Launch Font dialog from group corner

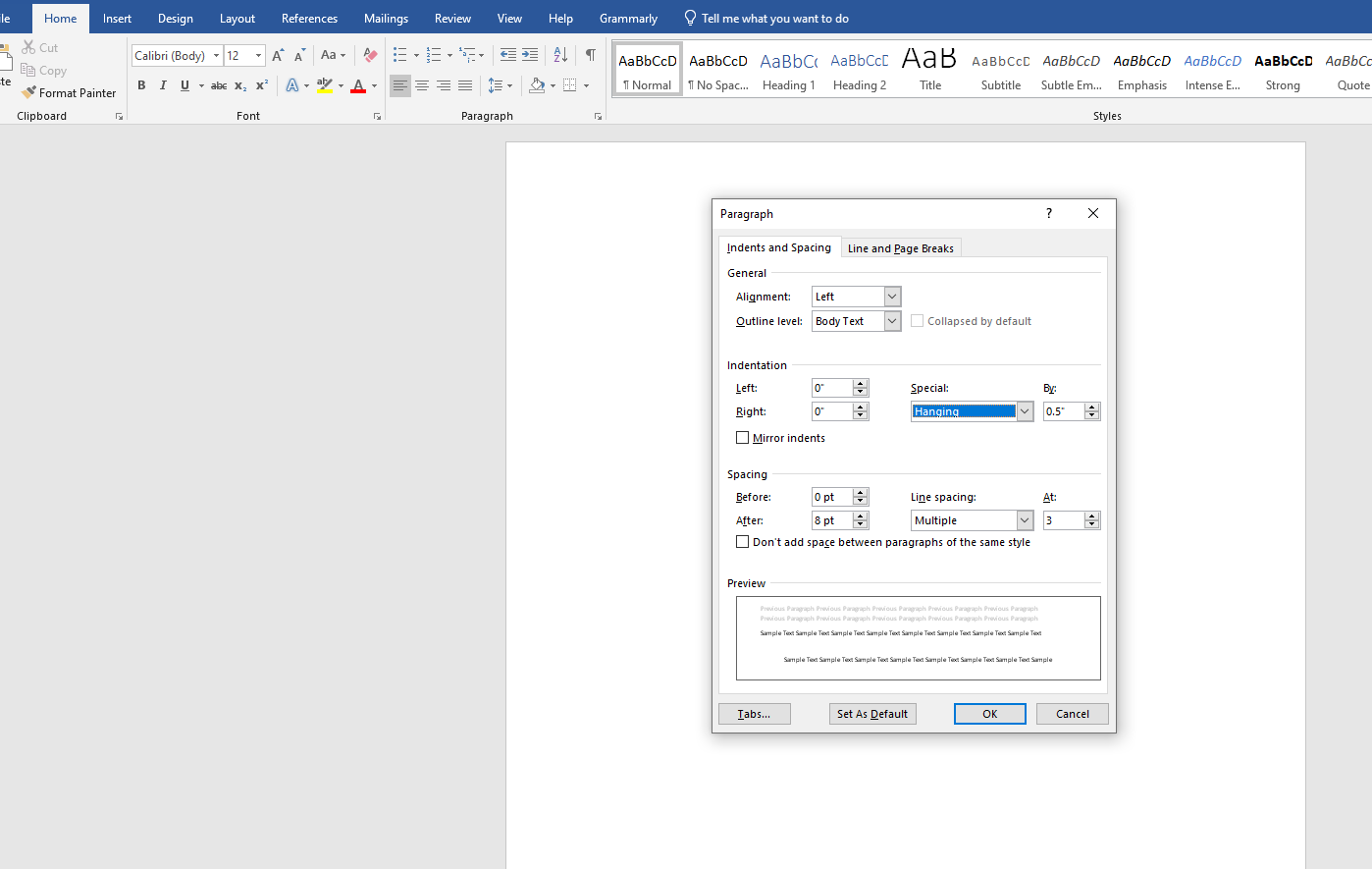(x=377, y=116)
